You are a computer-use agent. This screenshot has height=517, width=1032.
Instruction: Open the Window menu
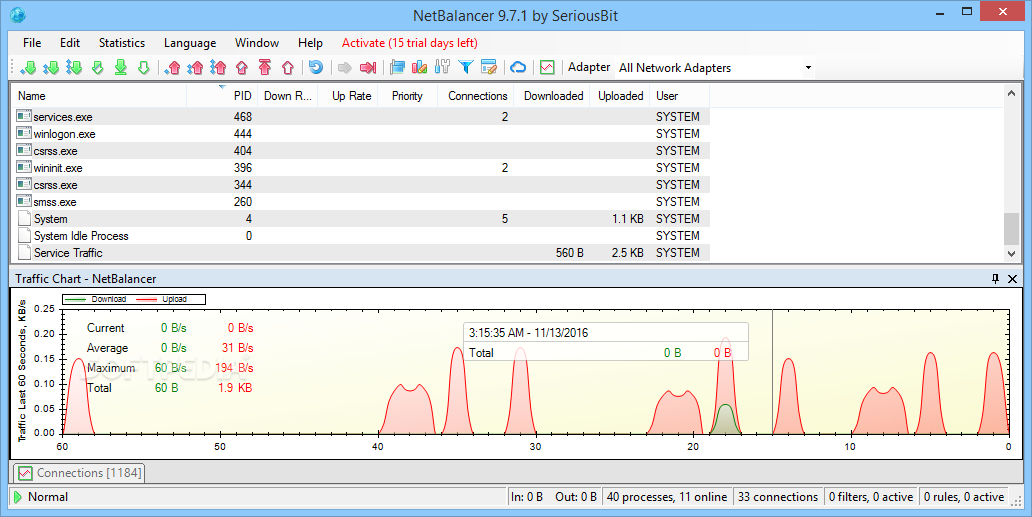pos(257,43)
